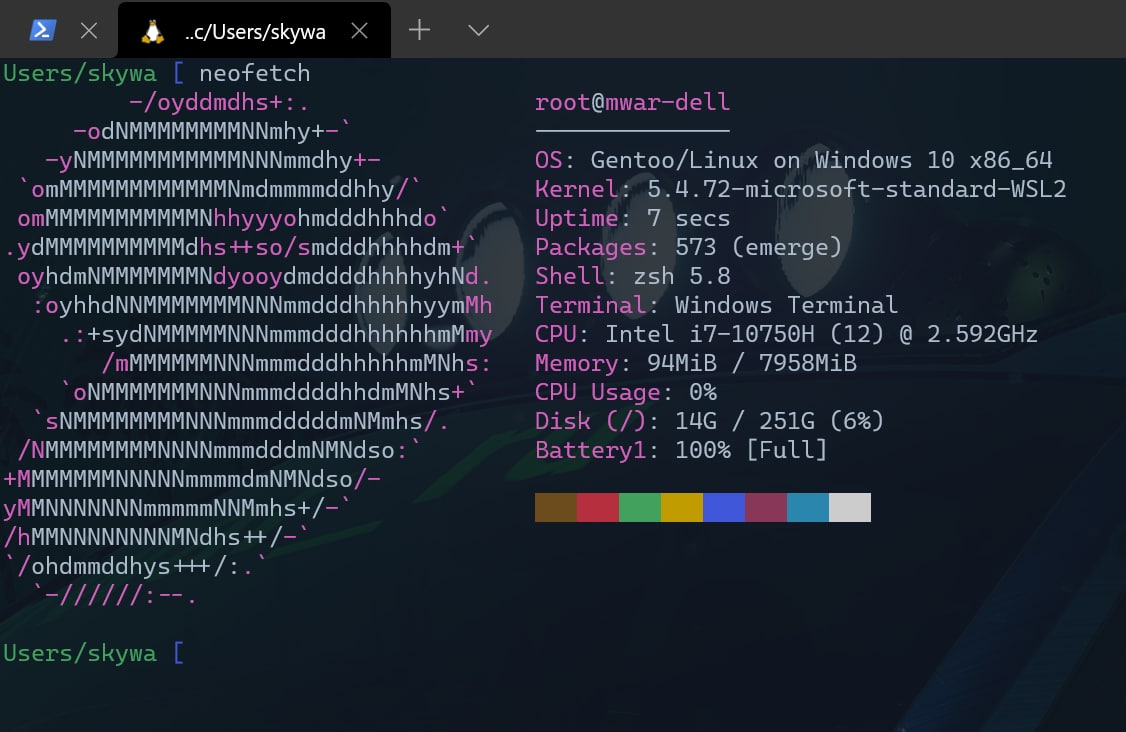Screen dimensions: 1126x732
Task: Click the Battery1 100% [Full] line
Action: [x=681, y=450]
